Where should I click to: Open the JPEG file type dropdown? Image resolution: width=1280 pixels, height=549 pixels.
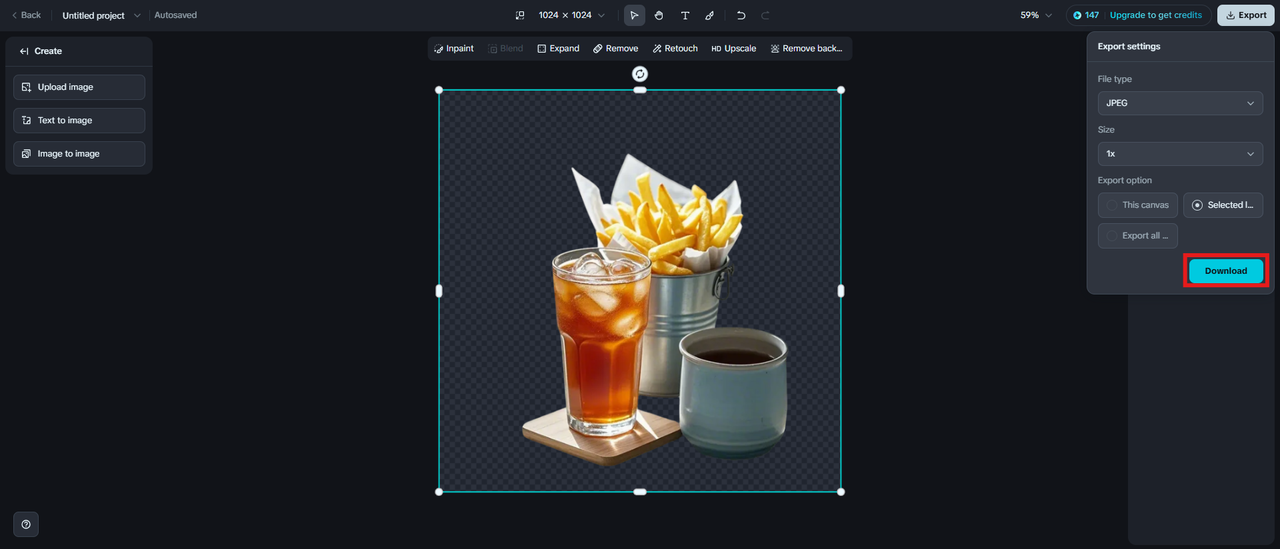pos(1180,103)
